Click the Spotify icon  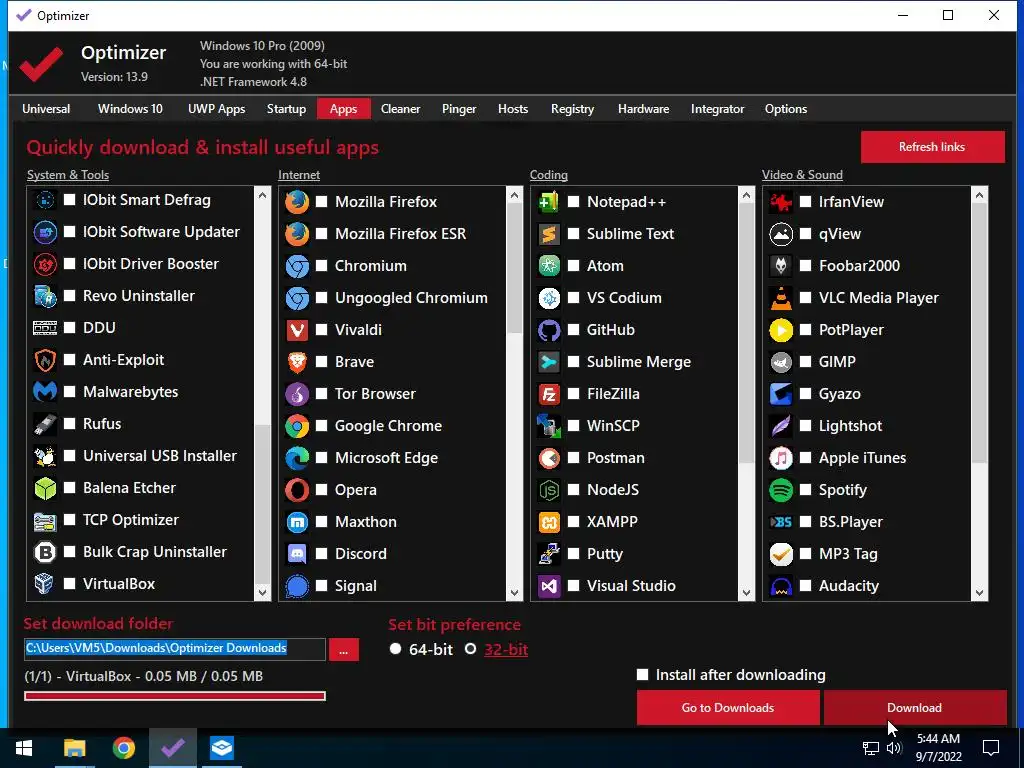[781, 490]
